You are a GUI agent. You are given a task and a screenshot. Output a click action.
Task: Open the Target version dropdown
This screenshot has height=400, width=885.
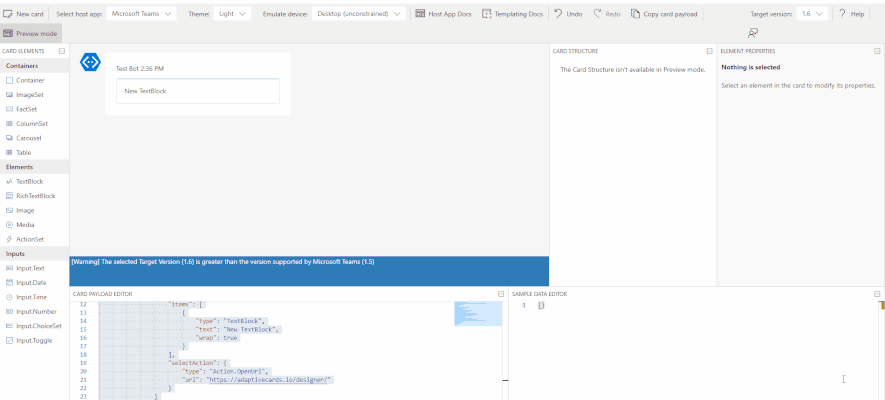pos(812,14)
